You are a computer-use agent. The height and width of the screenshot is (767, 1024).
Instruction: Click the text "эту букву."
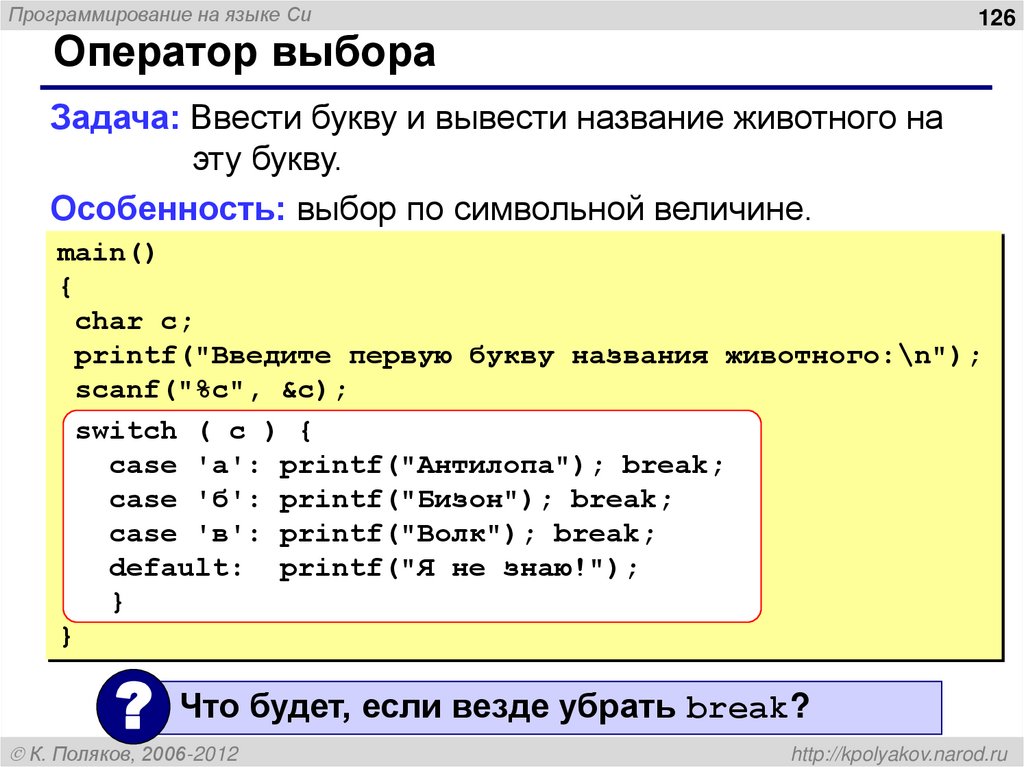[266, 159]
